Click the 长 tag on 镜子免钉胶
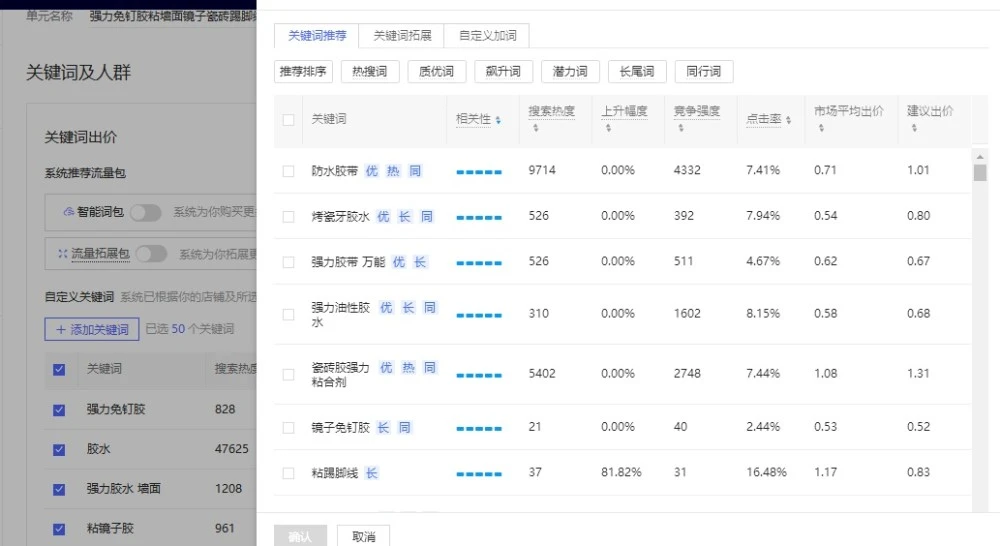Screen dimensions: 1000x546 [x=383, y=427]
